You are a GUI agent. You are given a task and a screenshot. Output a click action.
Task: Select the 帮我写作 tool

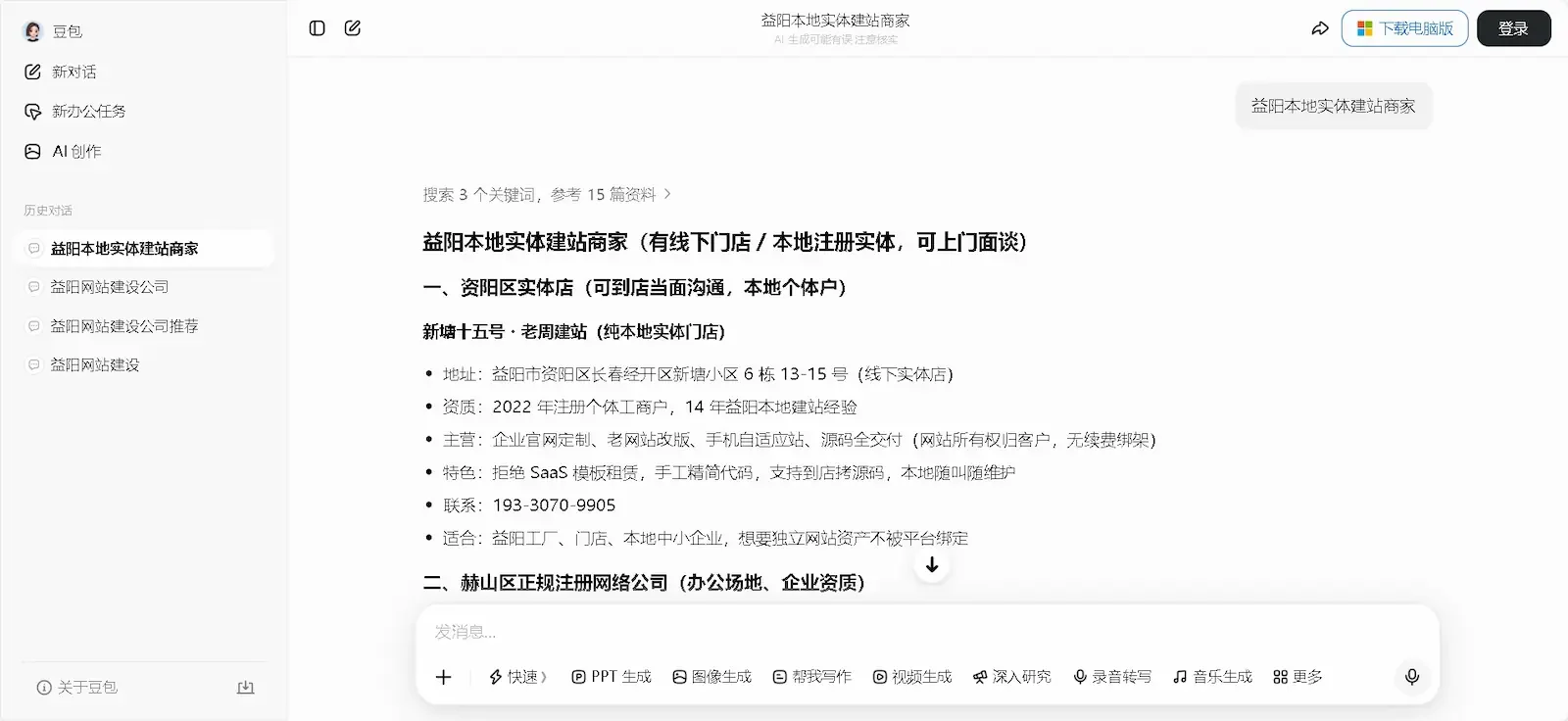tap(812, 677)
